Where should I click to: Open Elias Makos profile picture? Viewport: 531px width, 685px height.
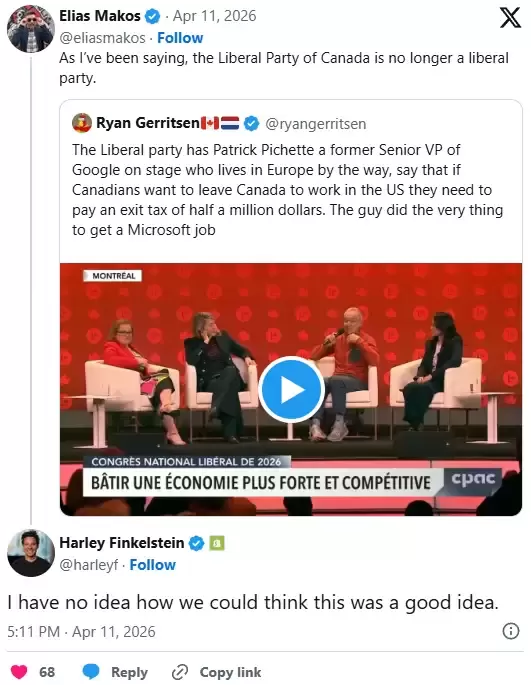point(31,28)
